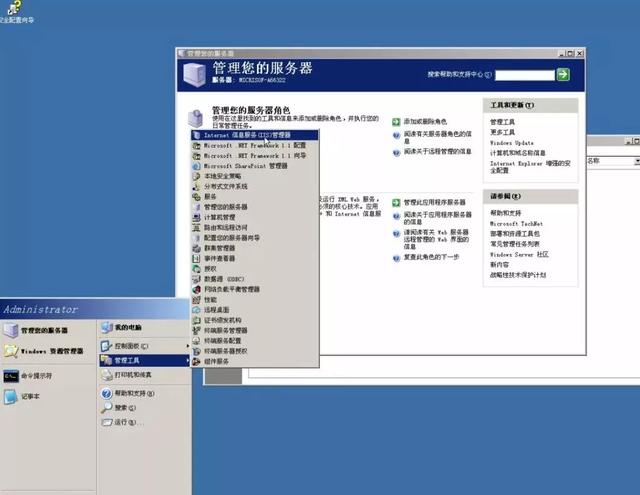This screenshot has height=495, width=640.
Task: Expand 管理工具 item in Start menu
Action: (x=145, y=360)
